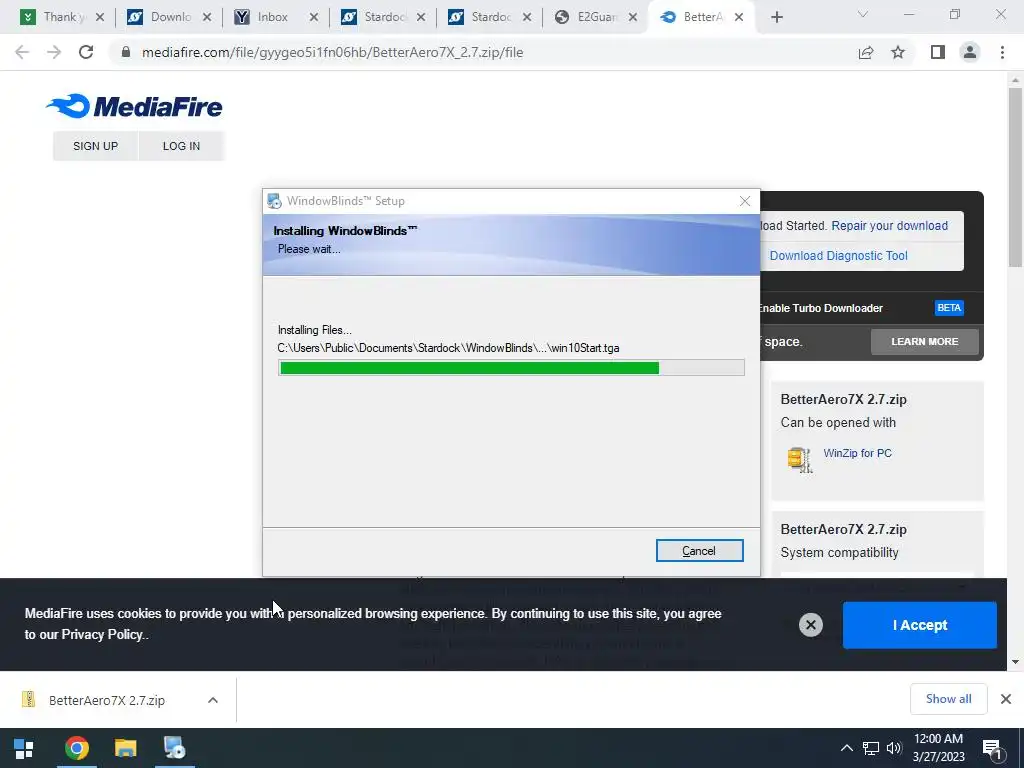The width and height of the screenshot is (1024, 768).
Task: Show all downloads
Action: (948, 699)
